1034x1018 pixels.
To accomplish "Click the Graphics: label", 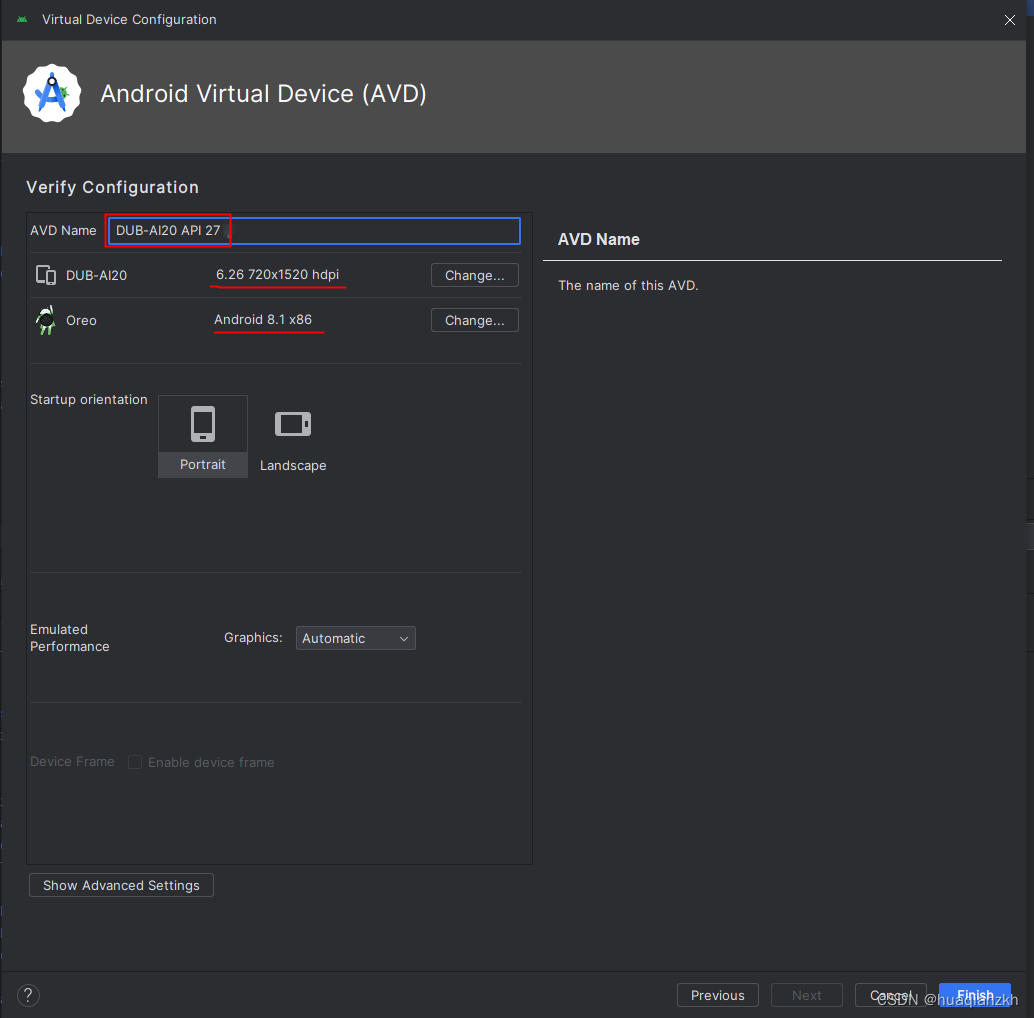I will click(253, 638).
